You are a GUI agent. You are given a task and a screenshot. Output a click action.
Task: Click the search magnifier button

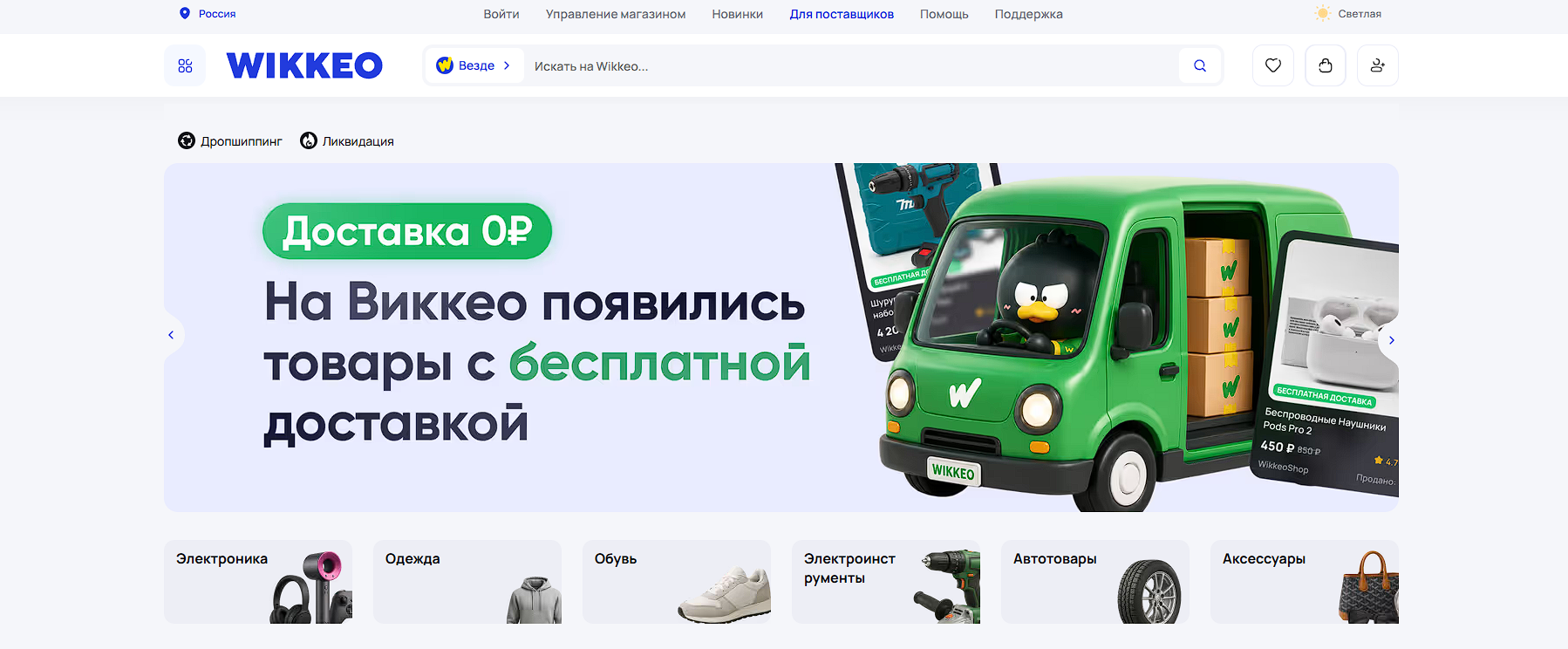(x=1200, y=65)
